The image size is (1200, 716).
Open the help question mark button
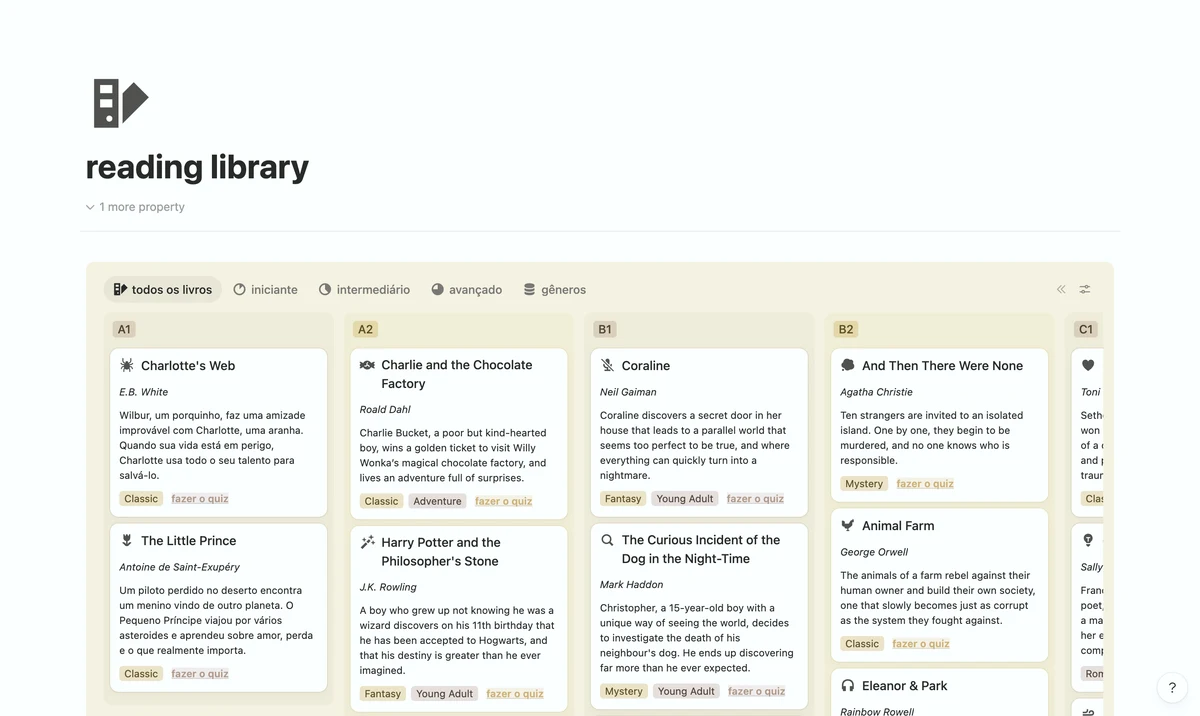point(1172,688)
